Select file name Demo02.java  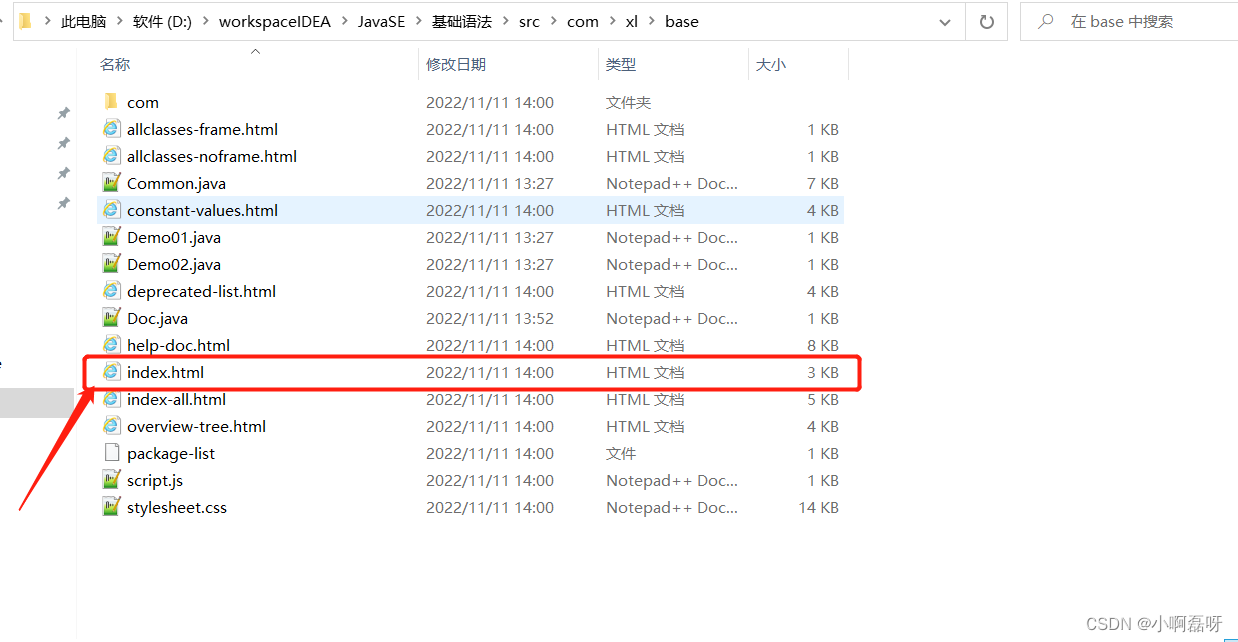coord(174,264)
